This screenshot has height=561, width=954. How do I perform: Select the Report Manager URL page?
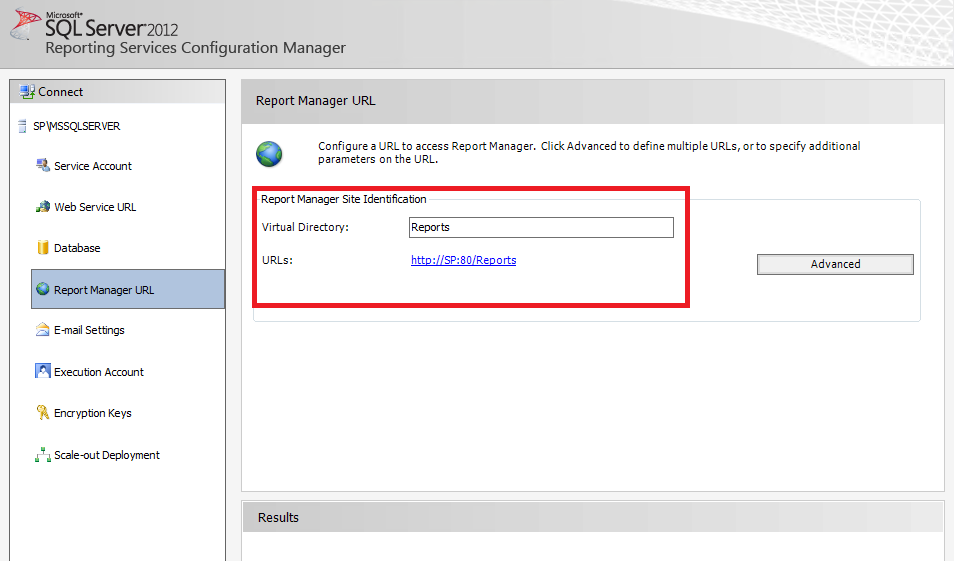128,289
